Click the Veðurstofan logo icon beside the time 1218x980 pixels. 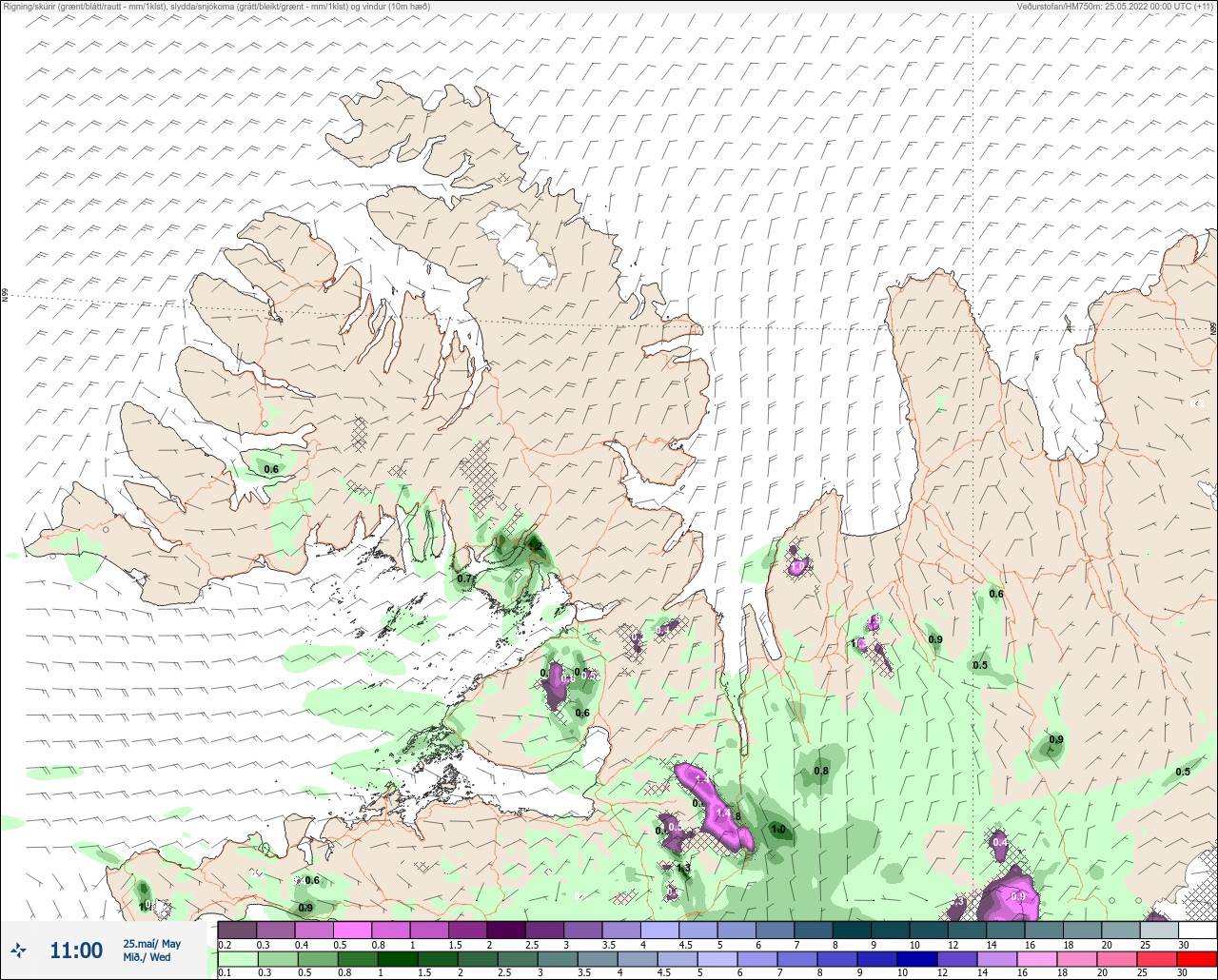[18, 950]
